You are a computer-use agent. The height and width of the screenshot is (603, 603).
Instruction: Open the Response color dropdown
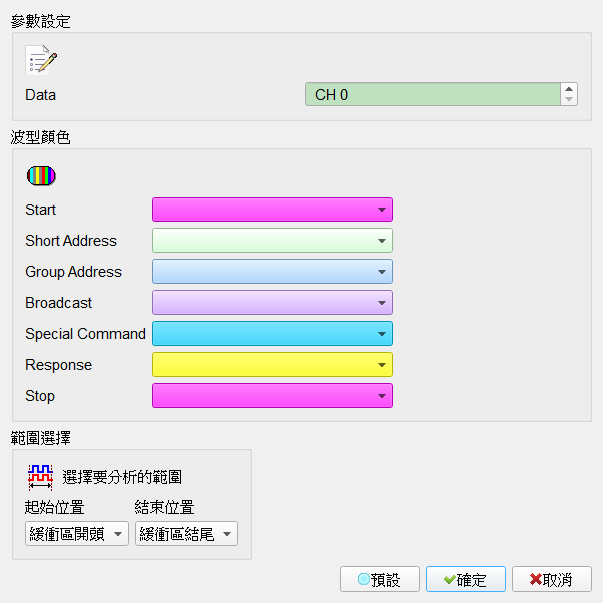coord(272,365)
